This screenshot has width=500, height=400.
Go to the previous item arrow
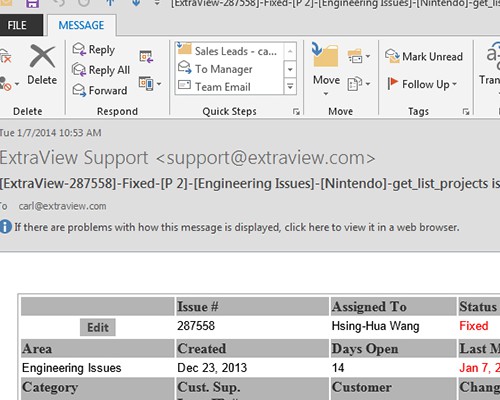click(110, 3)
